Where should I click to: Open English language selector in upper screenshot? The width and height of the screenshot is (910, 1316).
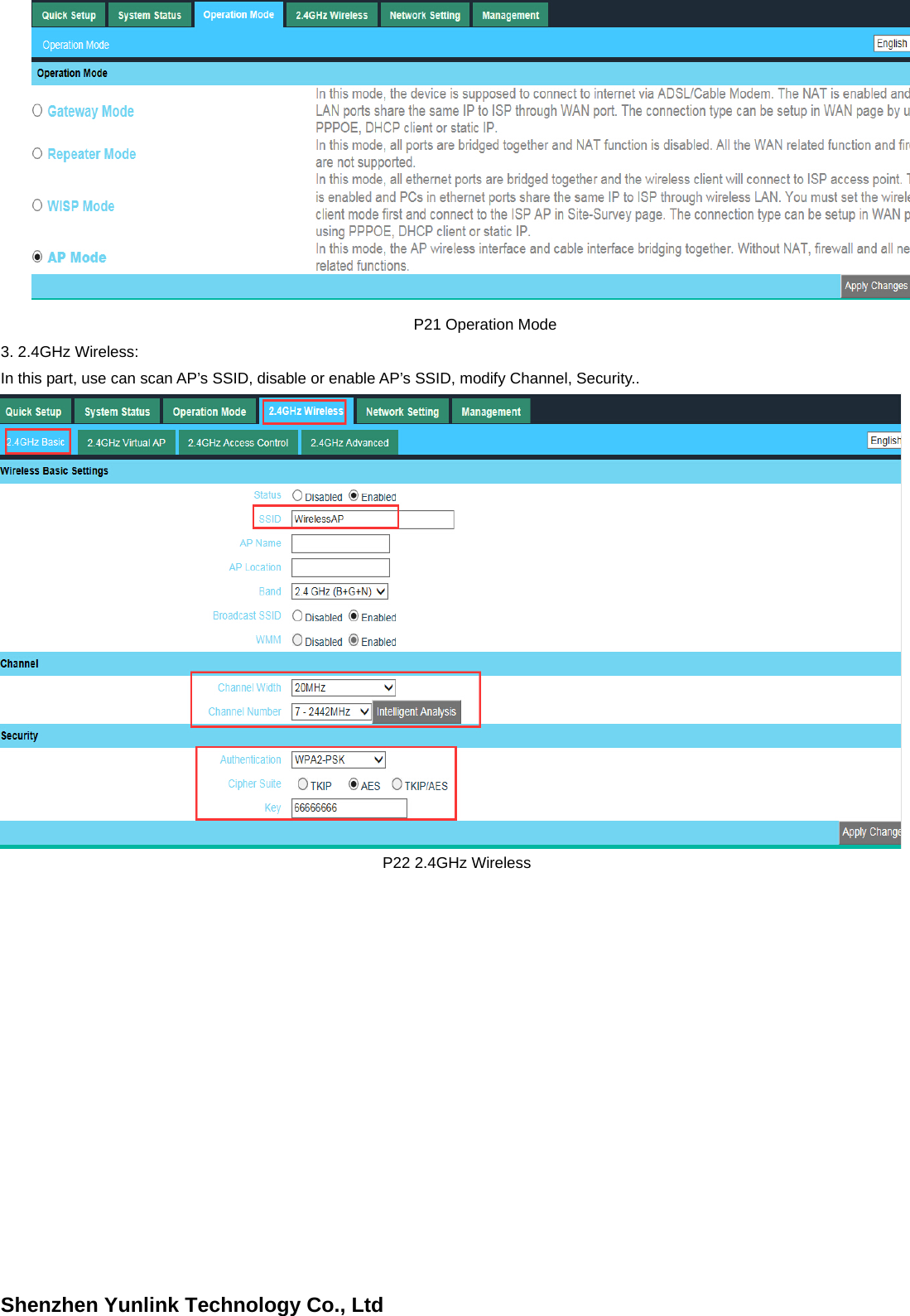(x=892, y=43)
